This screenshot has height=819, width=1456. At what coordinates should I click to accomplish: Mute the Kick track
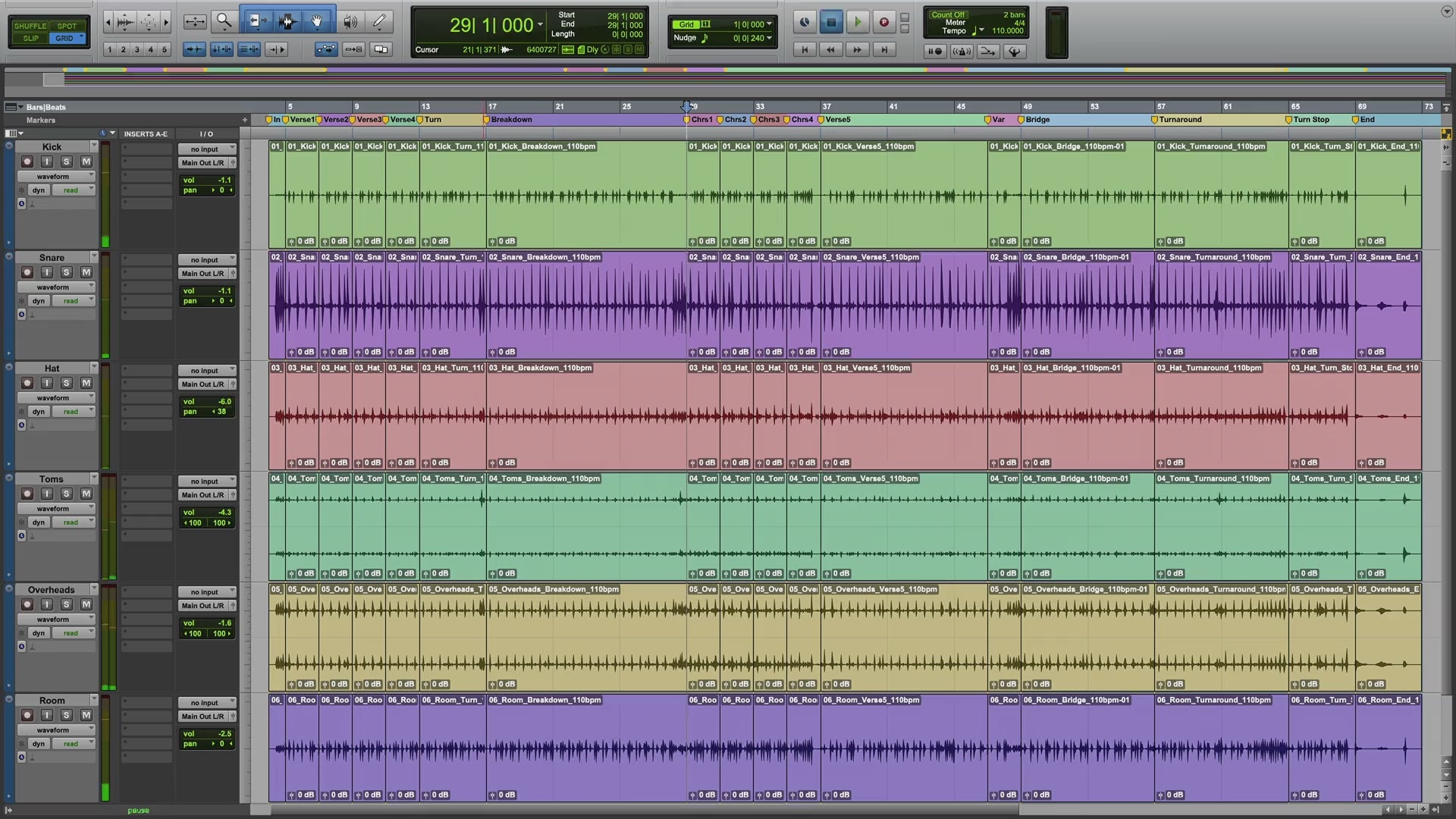pos(86,162)
